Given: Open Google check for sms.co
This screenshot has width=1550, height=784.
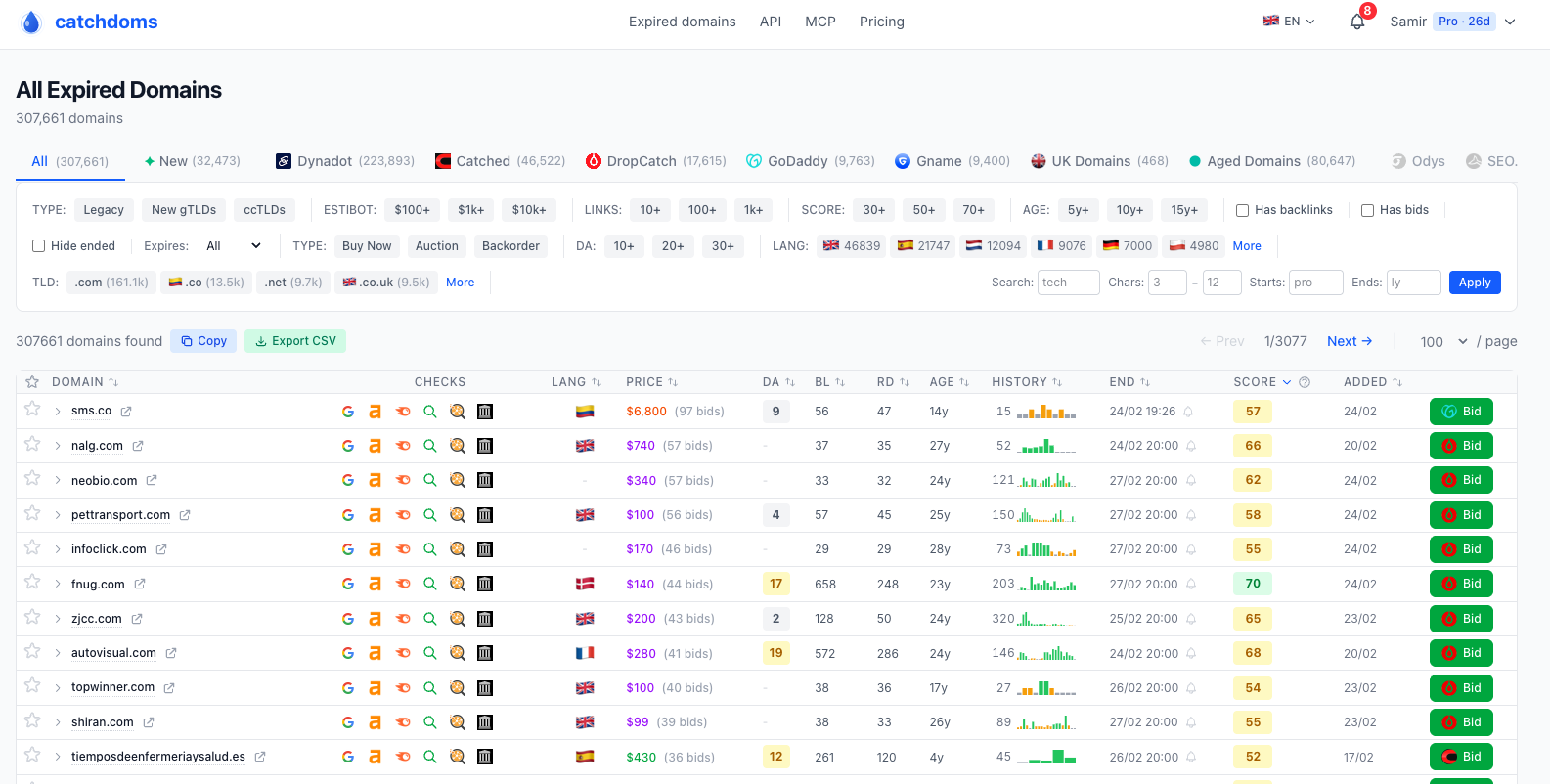Looking at the screenshot, I should pos(347,412).
